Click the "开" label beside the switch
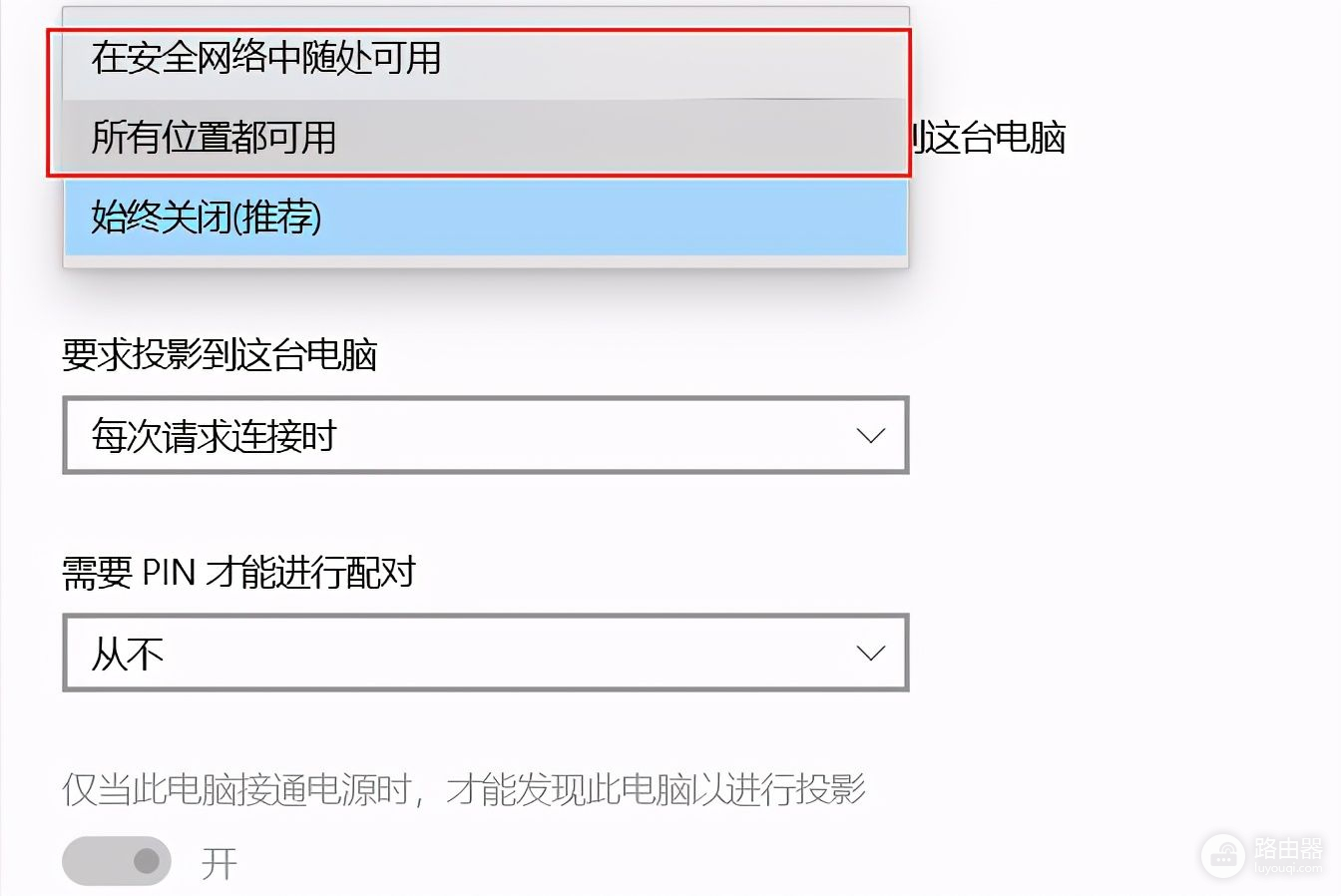 220,863
